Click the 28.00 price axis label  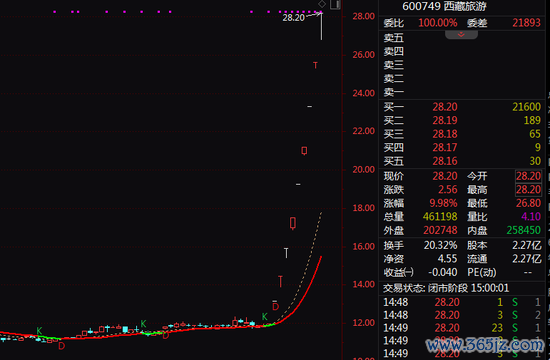coord(363,16)
